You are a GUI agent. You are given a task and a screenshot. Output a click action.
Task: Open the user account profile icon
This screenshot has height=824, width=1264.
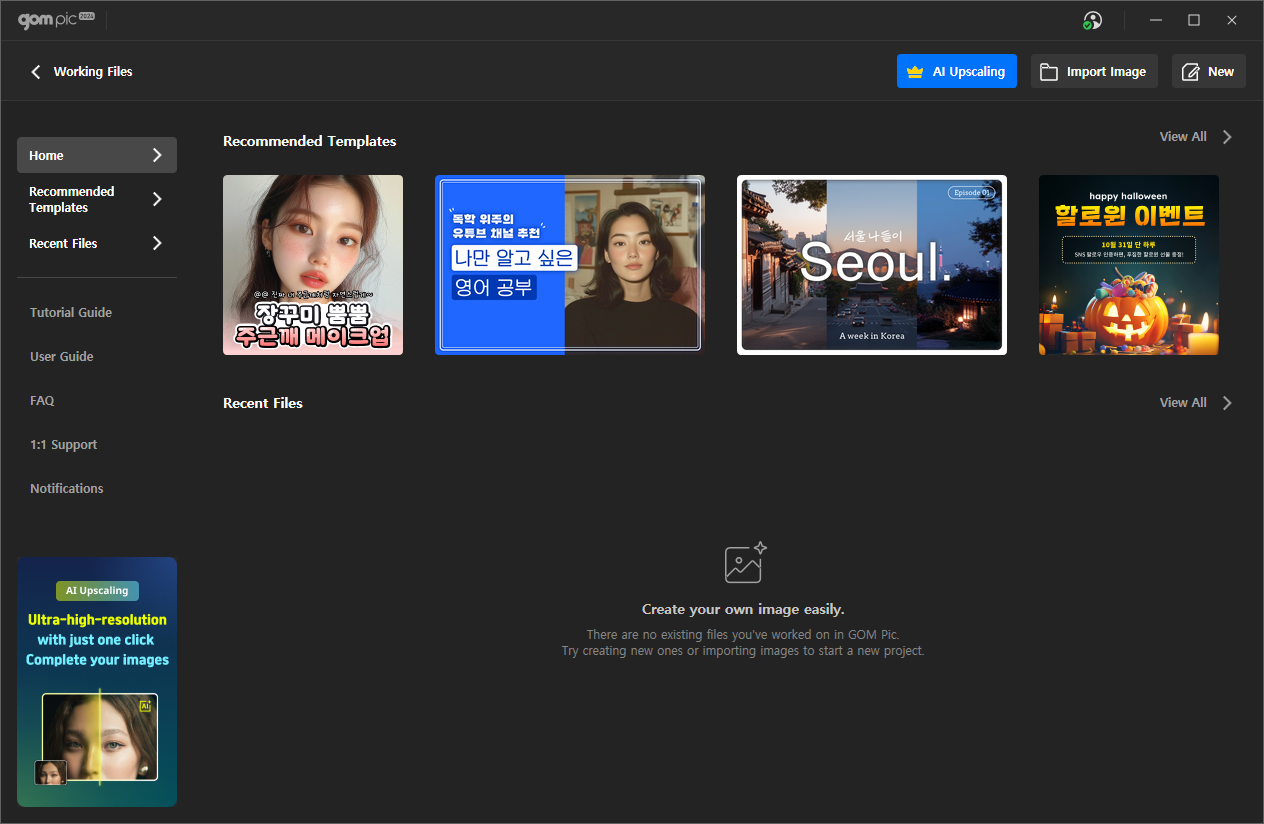pyautogui.click(x=1092, y=20)
